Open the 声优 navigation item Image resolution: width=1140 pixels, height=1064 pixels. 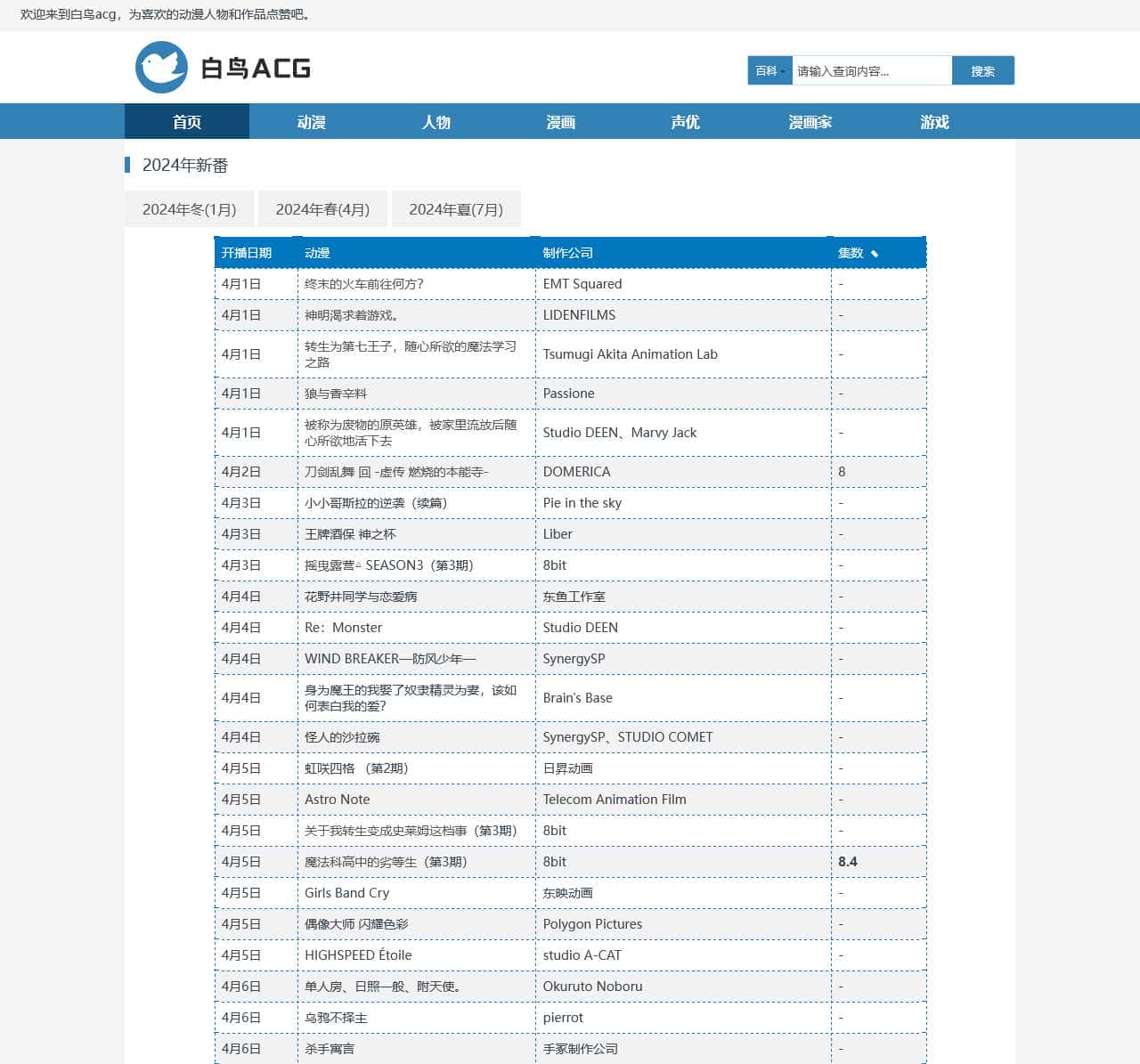[x=685, y=122]
